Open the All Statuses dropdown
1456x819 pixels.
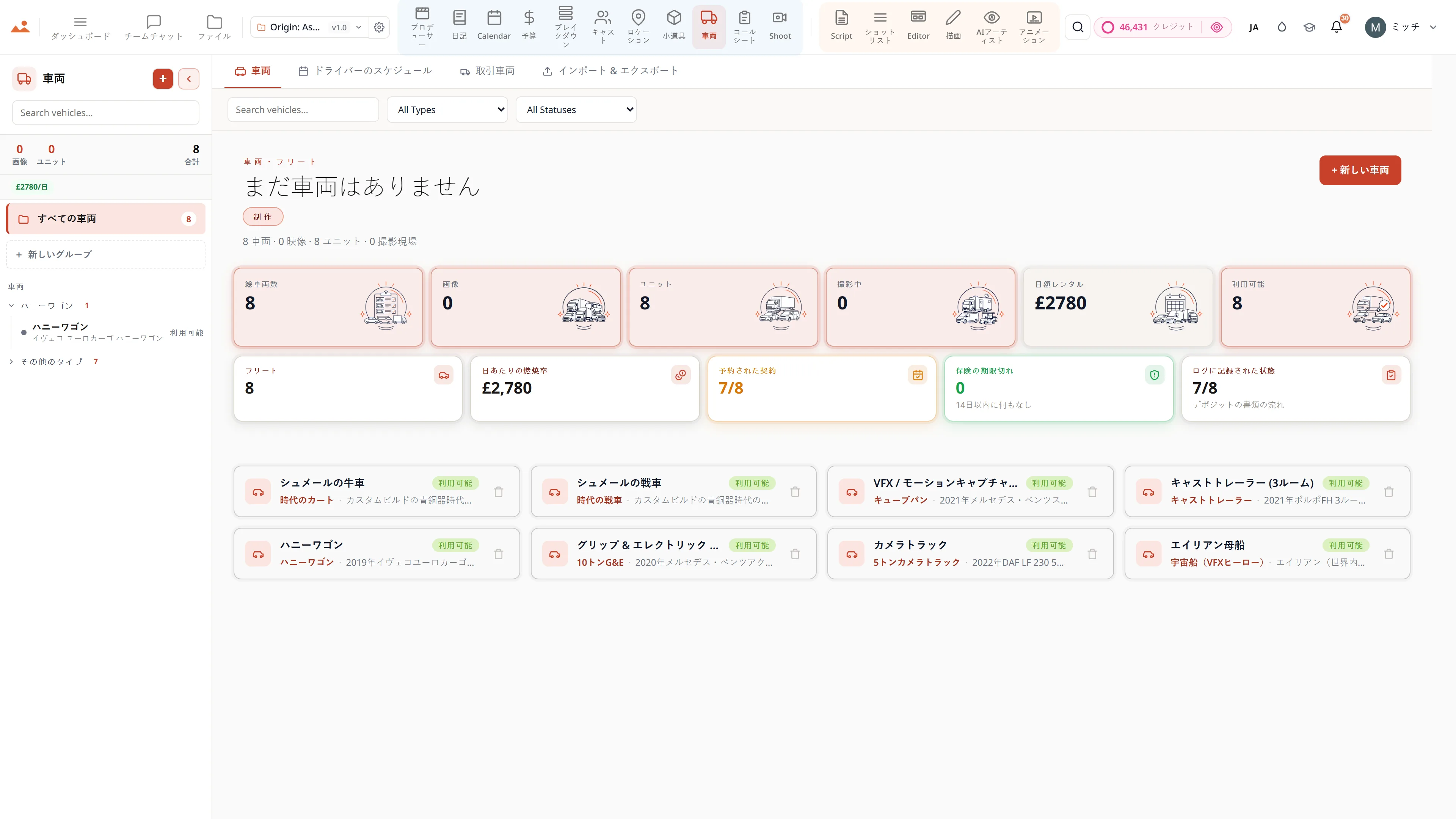(576, 110)
